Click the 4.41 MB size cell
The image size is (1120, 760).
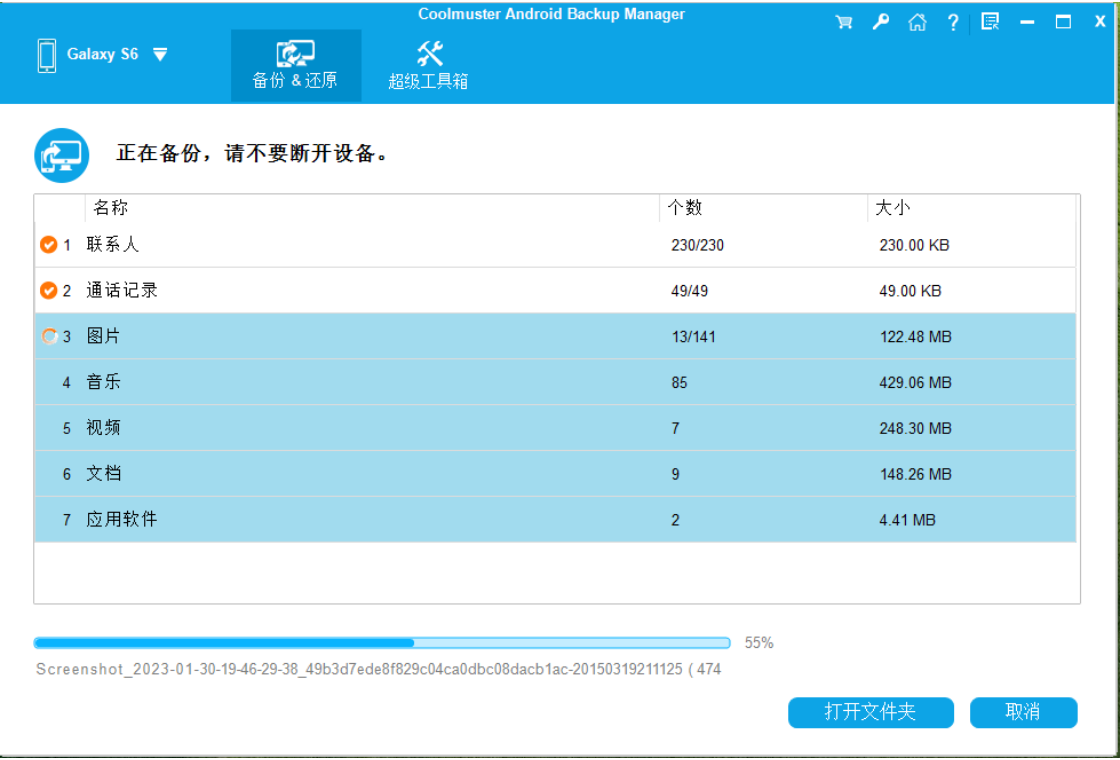point(907,520)
